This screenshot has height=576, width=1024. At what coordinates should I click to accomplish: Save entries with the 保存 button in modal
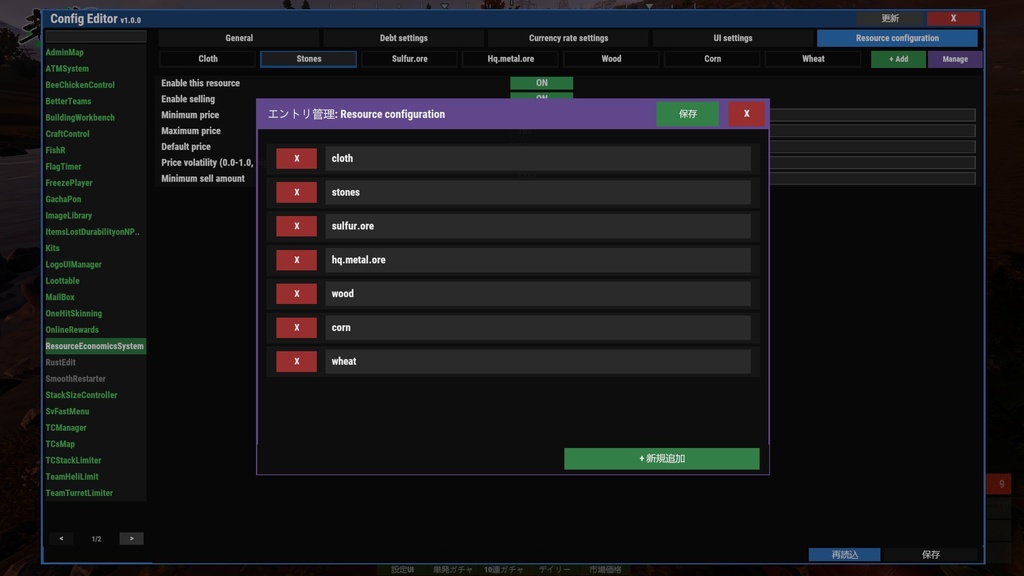click(686, 114)
